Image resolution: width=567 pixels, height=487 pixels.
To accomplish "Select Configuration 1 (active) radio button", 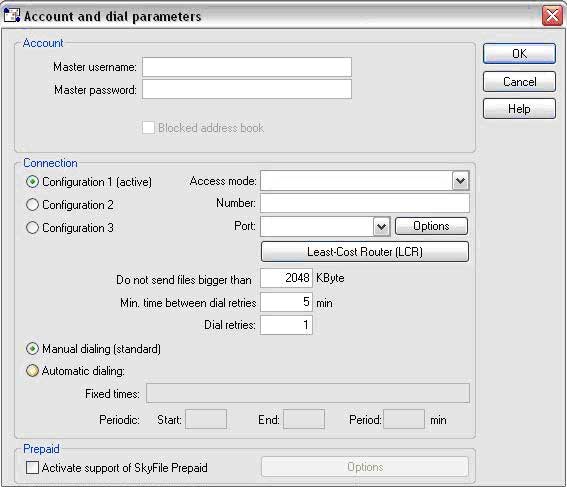I will tap(32, 181).
